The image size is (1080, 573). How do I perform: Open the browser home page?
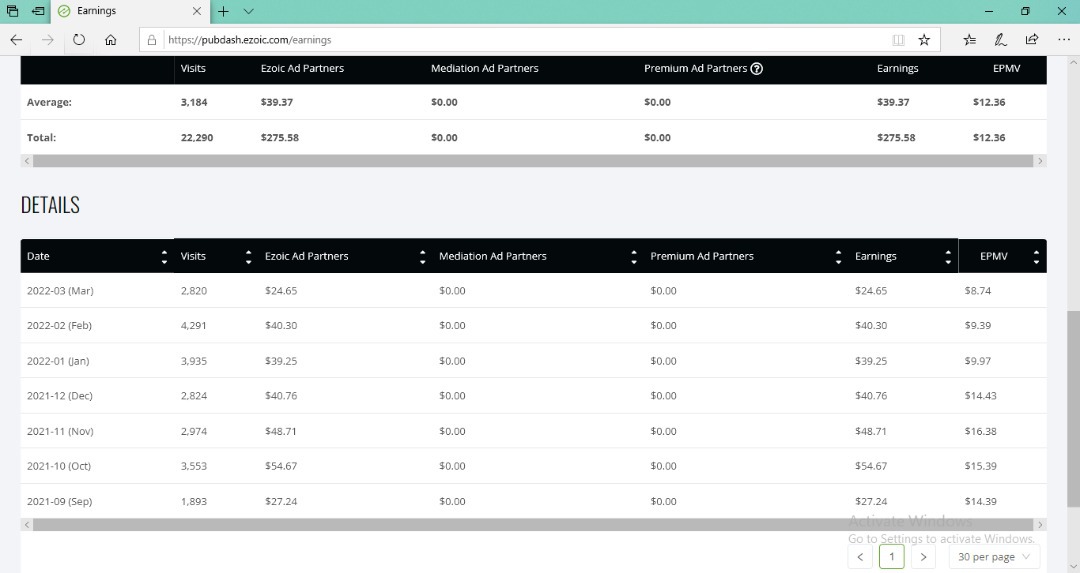(110, 40)
